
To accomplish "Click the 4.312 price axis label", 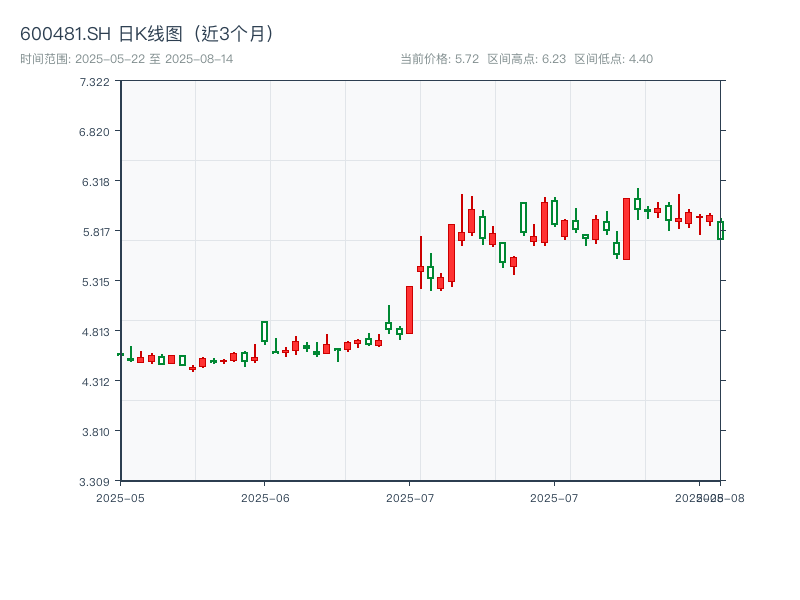I will (95, 381).
